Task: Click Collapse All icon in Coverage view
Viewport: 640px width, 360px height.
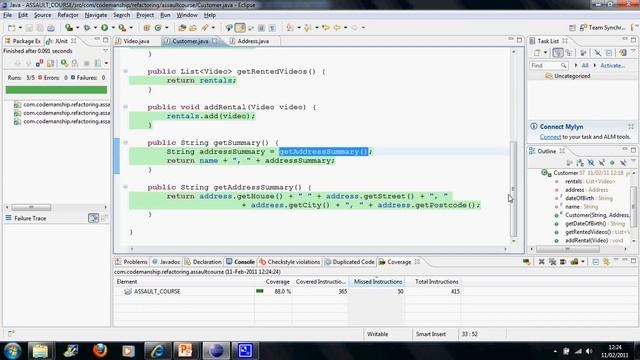Action: click(596, 262)
